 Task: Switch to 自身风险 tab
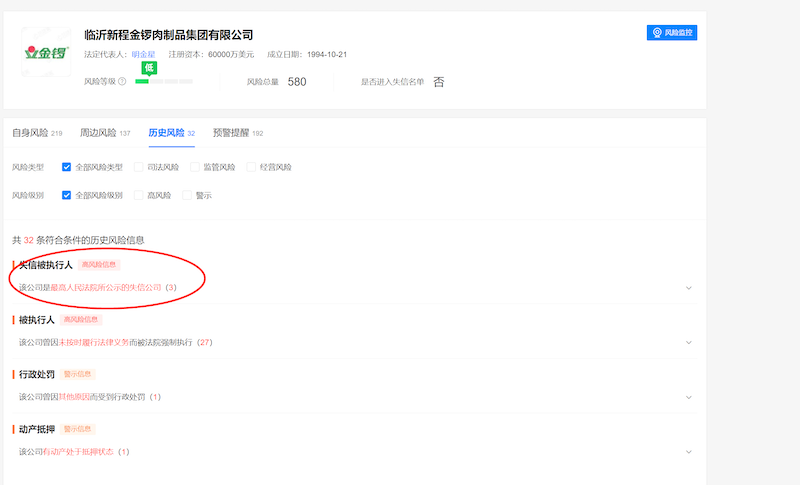point(37,133)
